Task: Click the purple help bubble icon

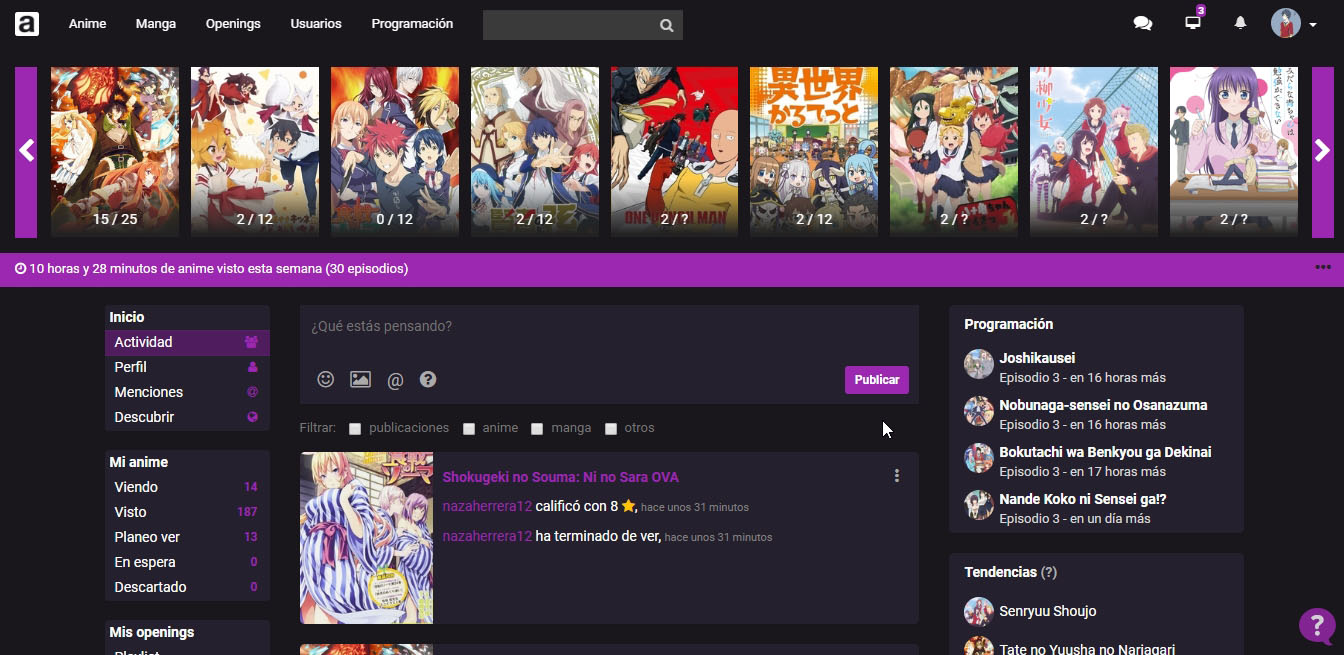Action: pyautogui.click(x=1317, y=626)
